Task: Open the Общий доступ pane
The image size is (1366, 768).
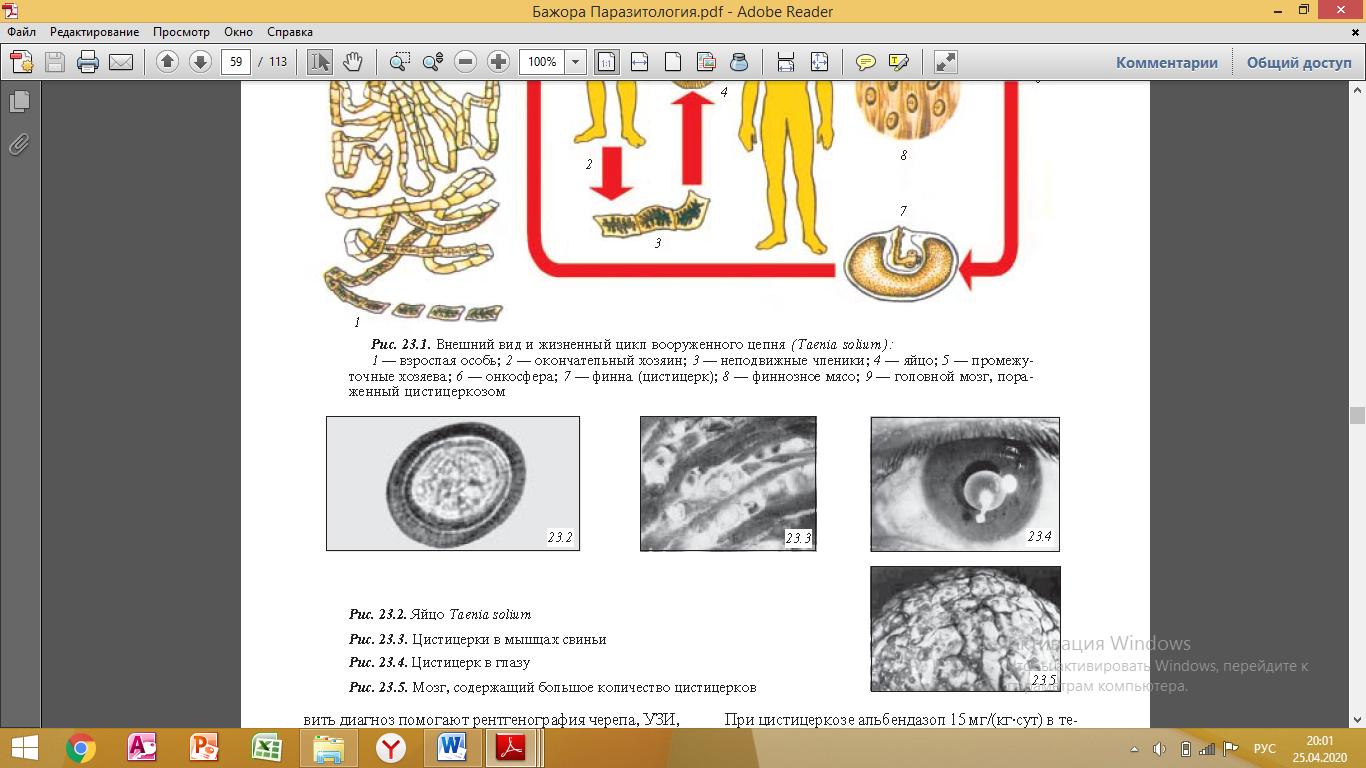Action: (1298, 62)
